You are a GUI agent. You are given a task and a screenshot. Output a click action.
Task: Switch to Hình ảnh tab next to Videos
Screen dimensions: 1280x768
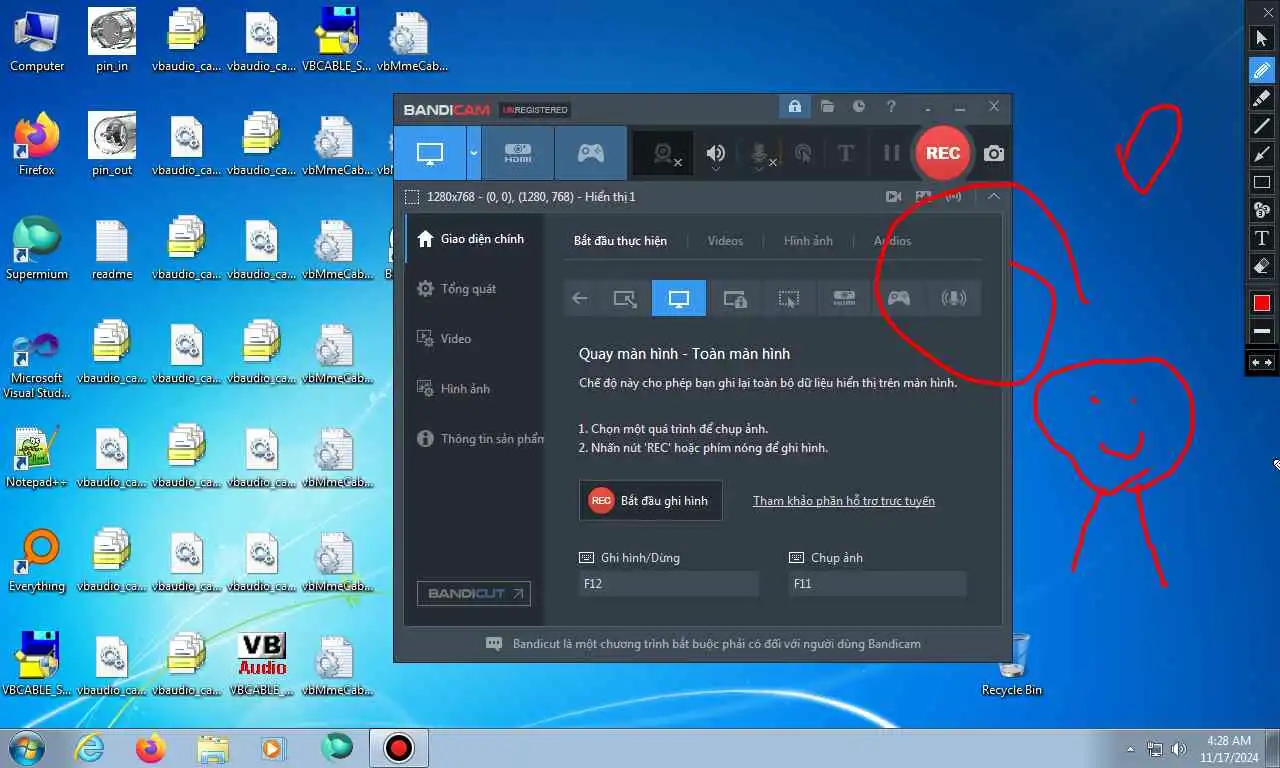point(808,241)
